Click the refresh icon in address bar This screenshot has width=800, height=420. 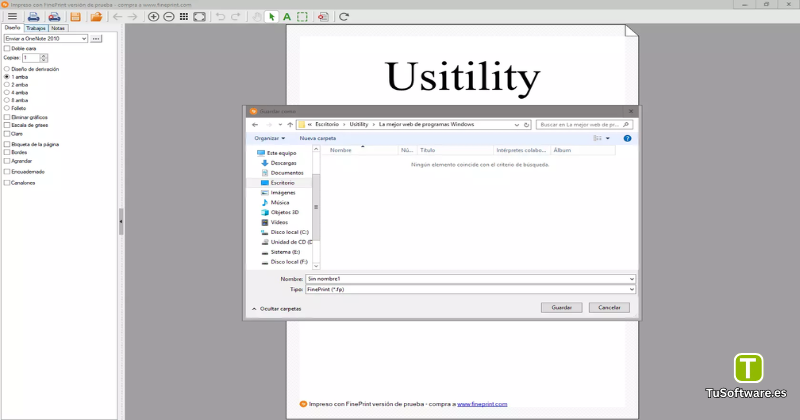click(527, 125)
